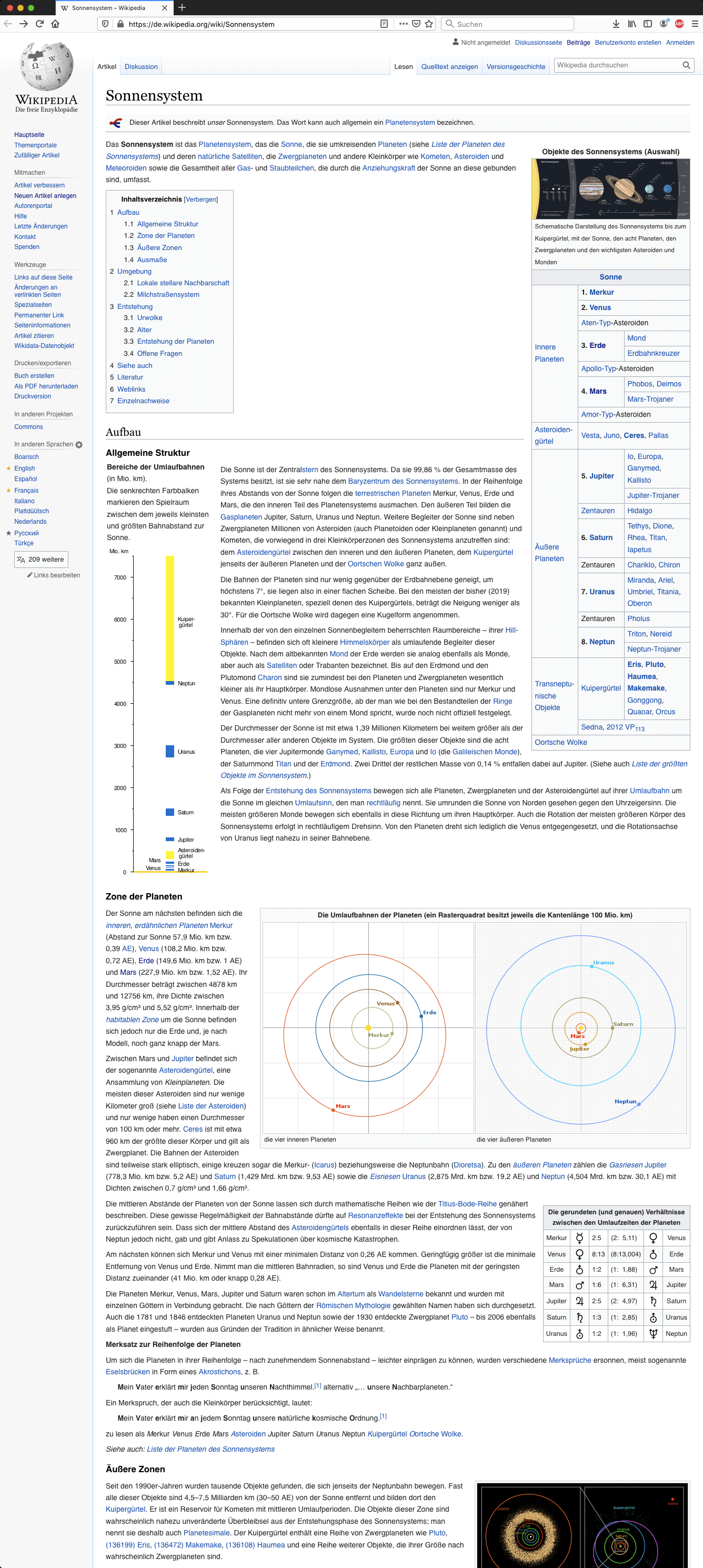
Task: Click the Anmelden link
Action: point(680,43)
